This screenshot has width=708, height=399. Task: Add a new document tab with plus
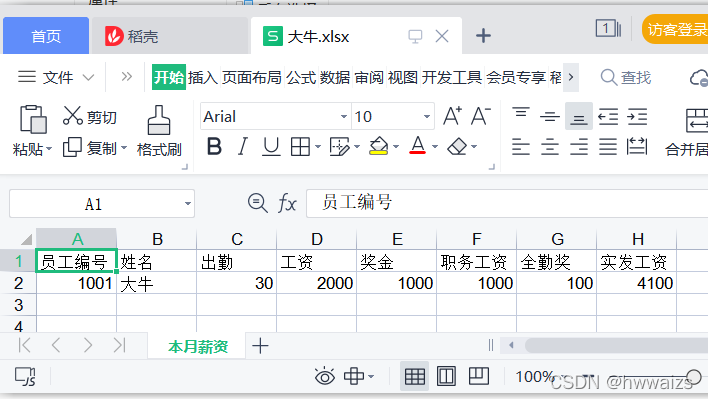(x=483, y=36)
